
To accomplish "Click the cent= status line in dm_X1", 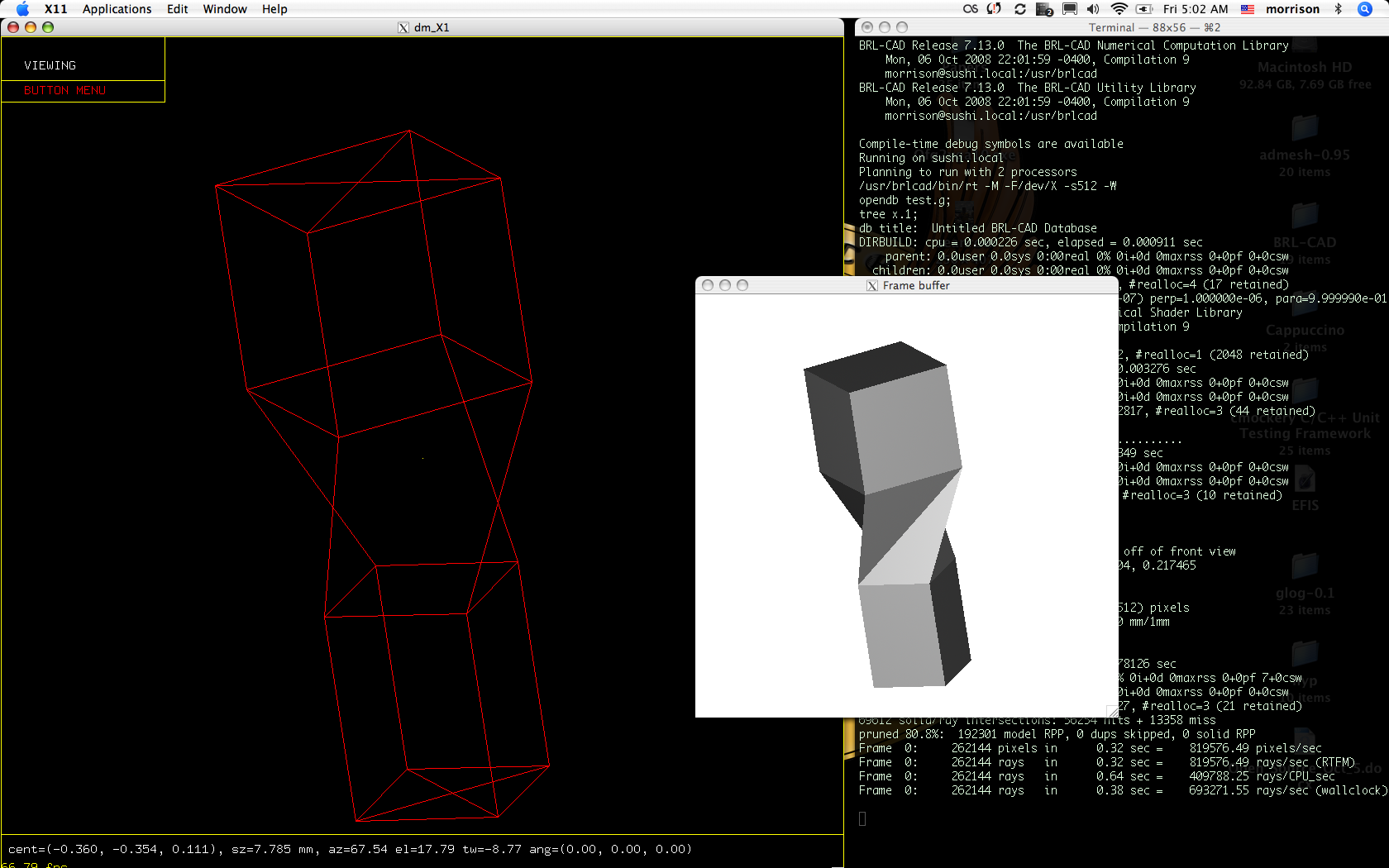I will click(x=350, y=849).
